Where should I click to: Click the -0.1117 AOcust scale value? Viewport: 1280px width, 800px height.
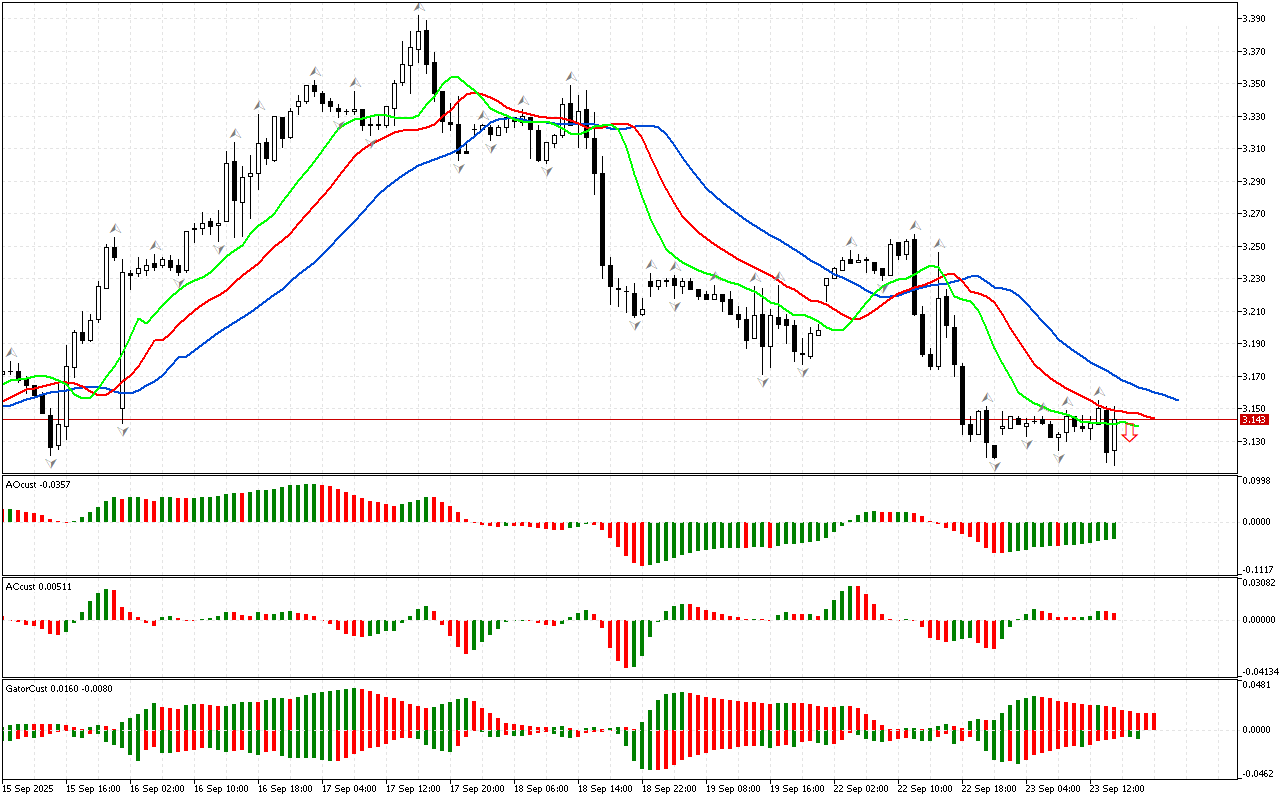point(1256,568)
